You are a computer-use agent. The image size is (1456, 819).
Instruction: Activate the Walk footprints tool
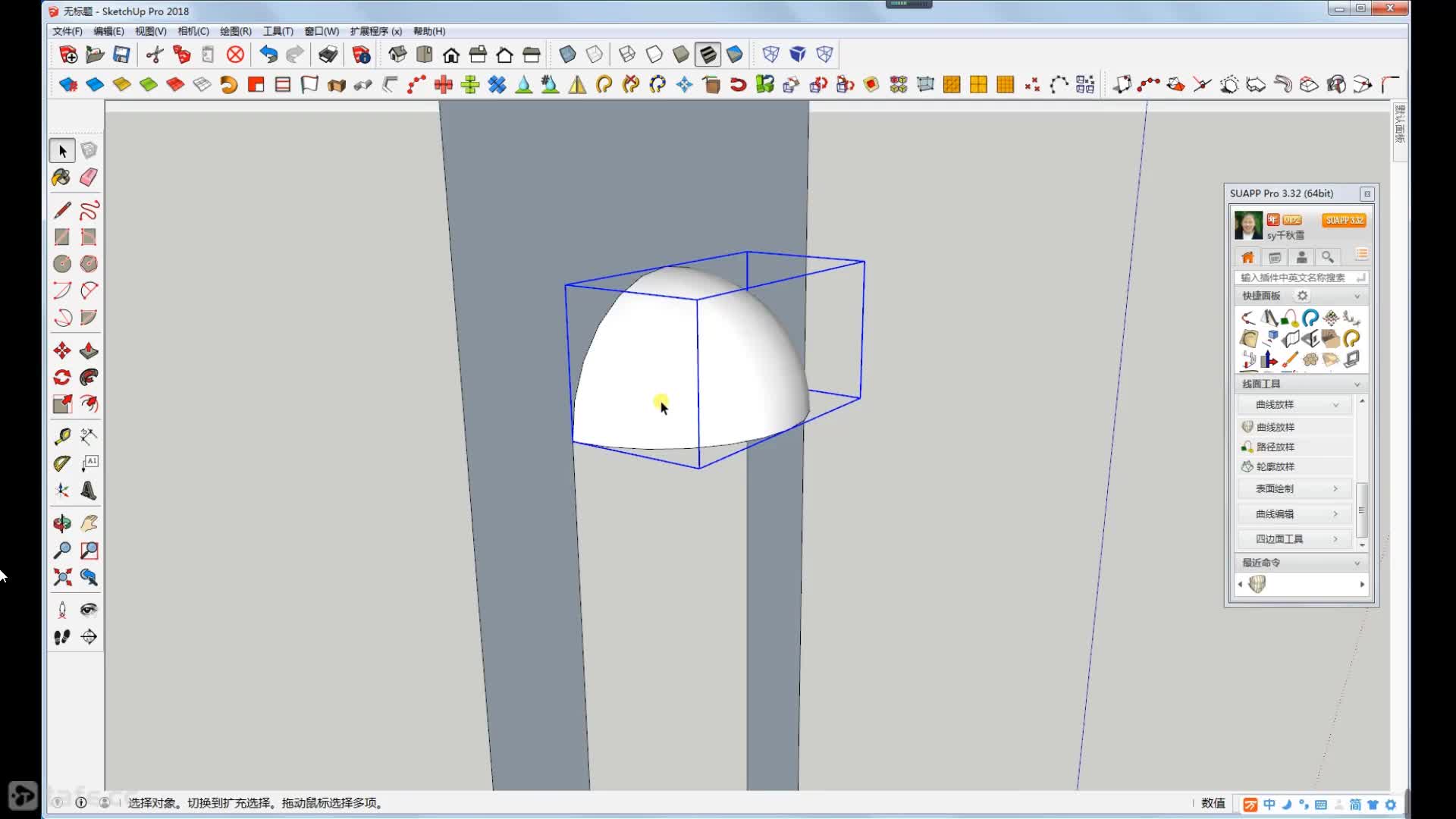click(x=62, y=637)
